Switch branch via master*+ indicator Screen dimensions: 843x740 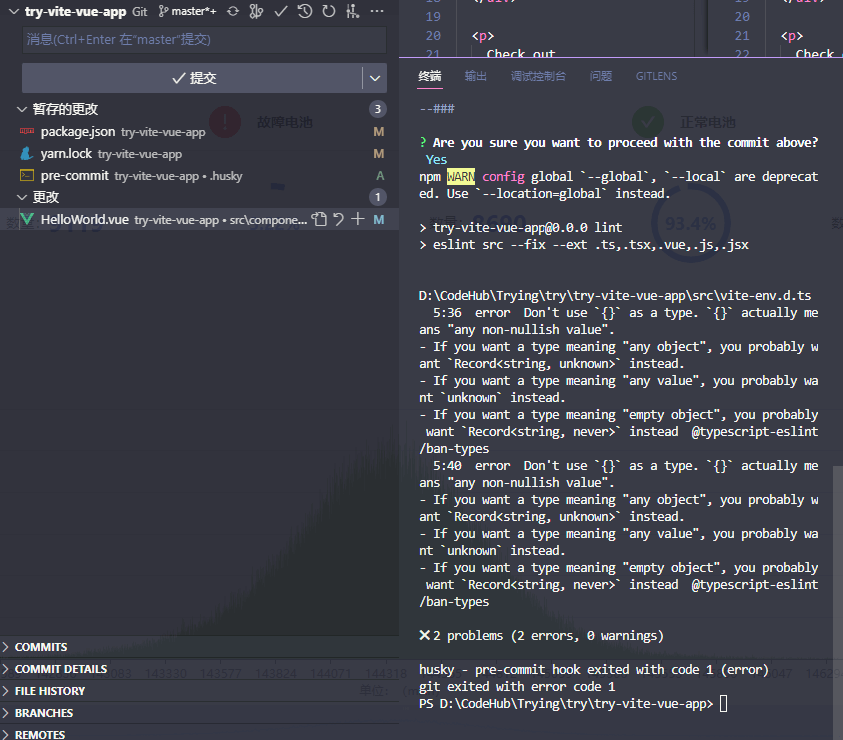[x=188, y=11]
